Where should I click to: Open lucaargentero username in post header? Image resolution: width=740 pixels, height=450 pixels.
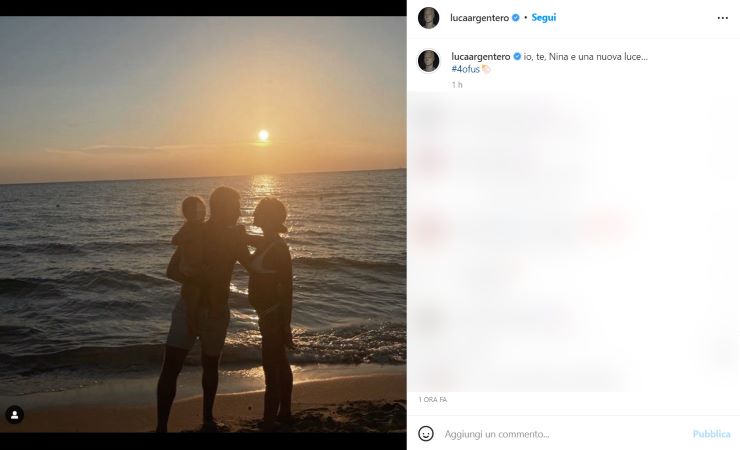[x=479, y=18]
